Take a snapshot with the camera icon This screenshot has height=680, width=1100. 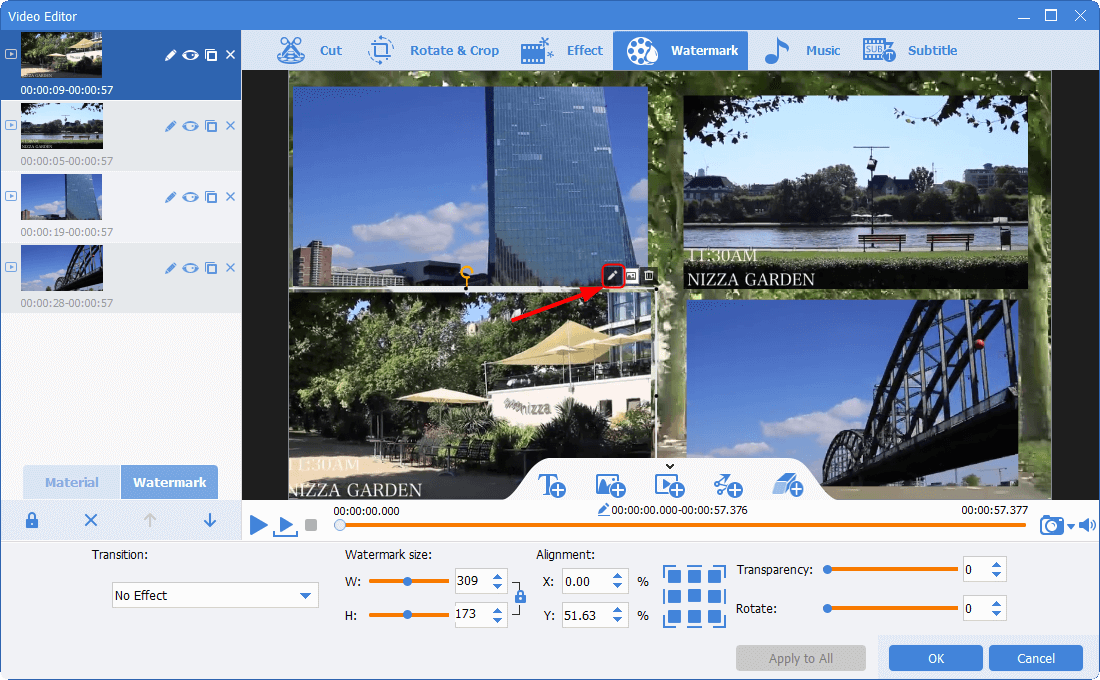point(1050,525)
